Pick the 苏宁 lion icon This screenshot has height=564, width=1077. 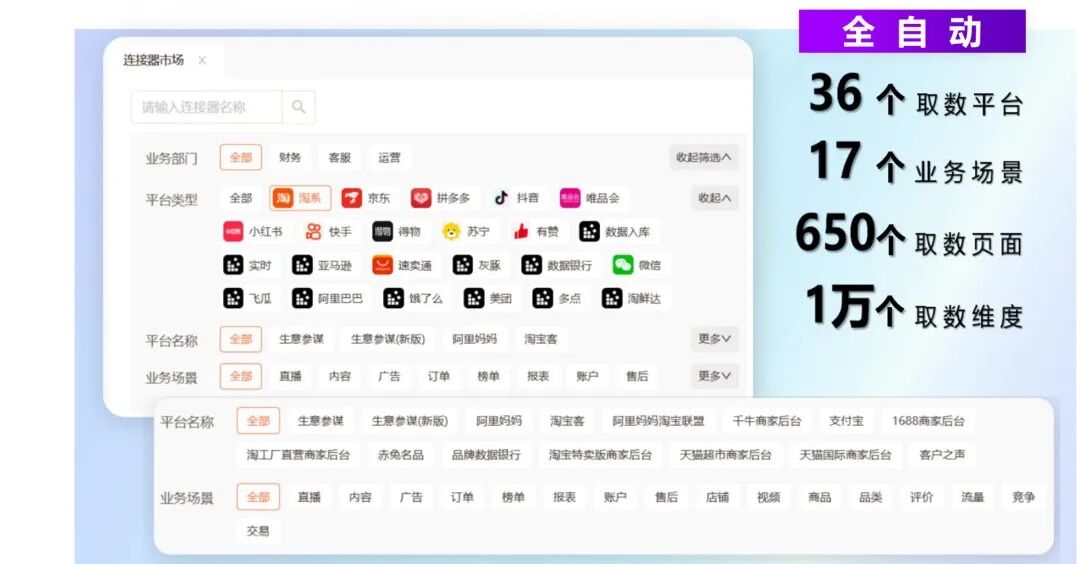451,232
